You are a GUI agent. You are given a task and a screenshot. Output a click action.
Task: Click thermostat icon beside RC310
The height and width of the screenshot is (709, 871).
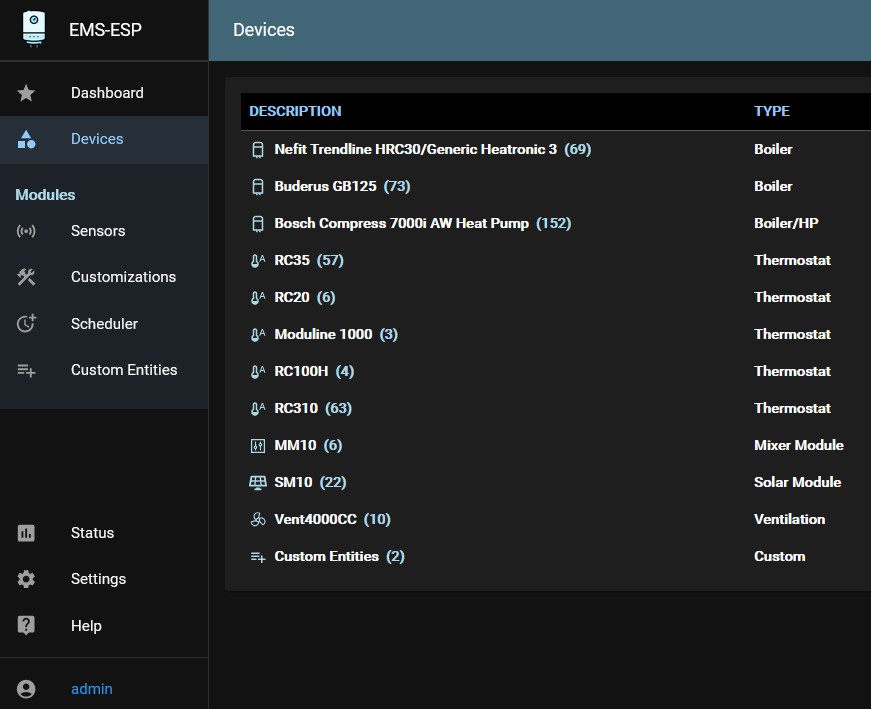point(258,408)
